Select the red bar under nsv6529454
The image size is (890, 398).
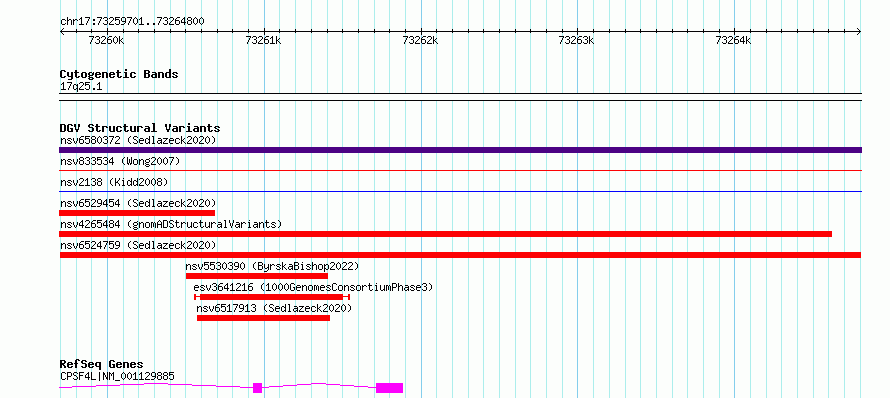point(137,213)
